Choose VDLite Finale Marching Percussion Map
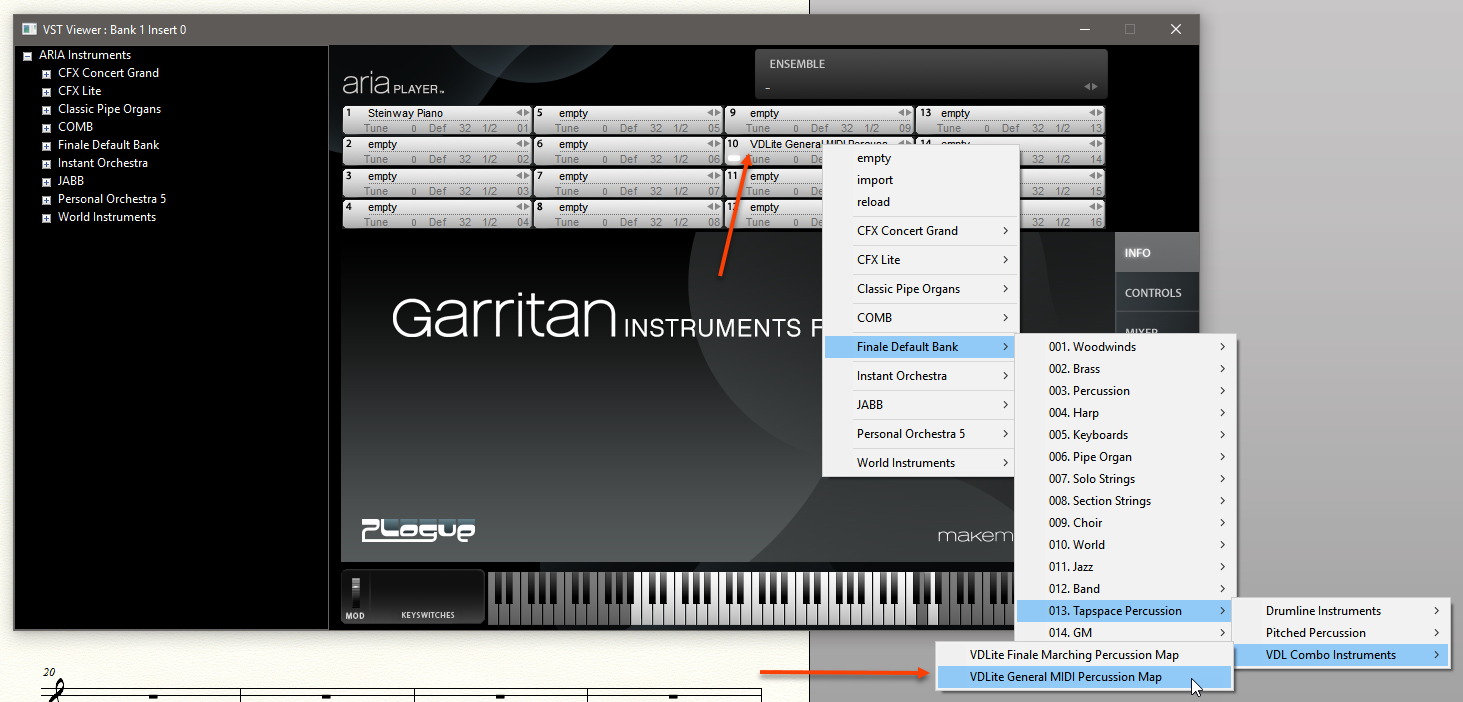Screen dimensions: 1463x702 pyautogui.click(x=1073, y=655)
